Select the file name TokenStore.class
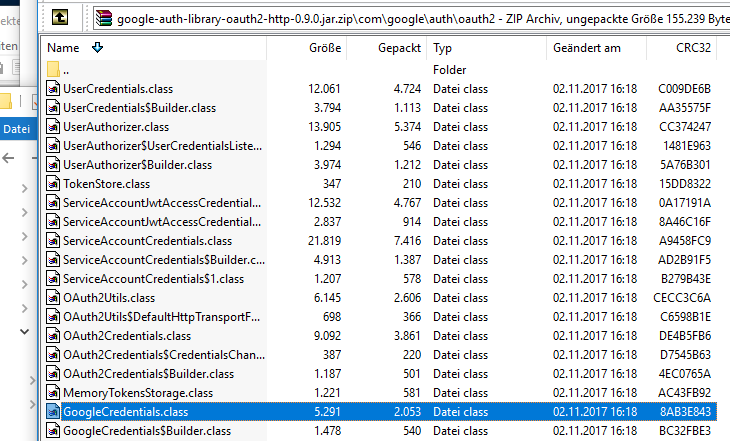Screen dimensions: 730x441 [107, 184]
